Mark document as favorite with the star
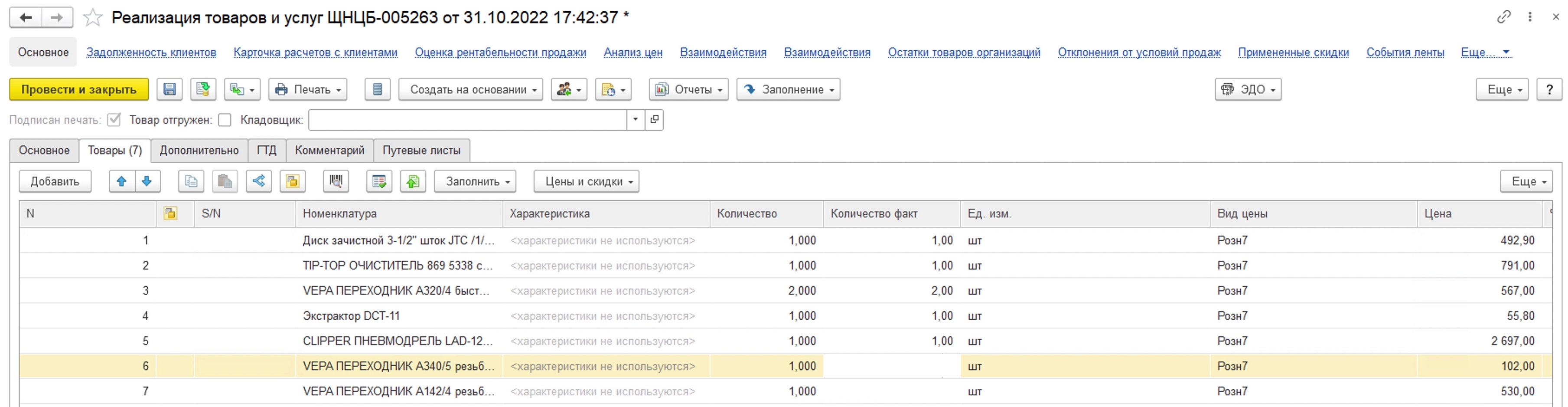The image size is (1568, 407). pos(92,18)
